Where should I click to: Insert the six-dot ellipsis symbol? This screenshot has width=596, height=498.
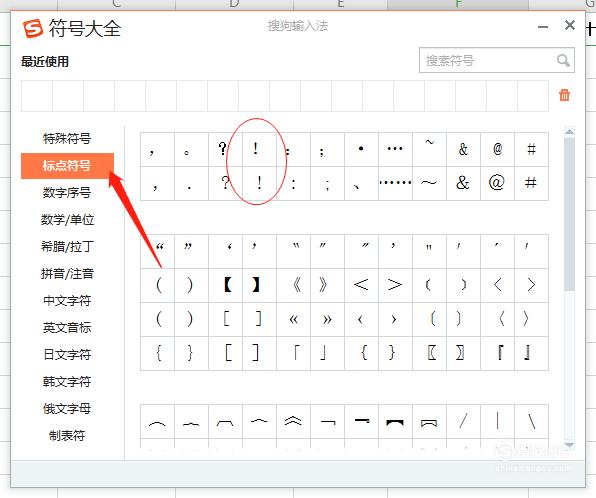(x=395, y=183)
